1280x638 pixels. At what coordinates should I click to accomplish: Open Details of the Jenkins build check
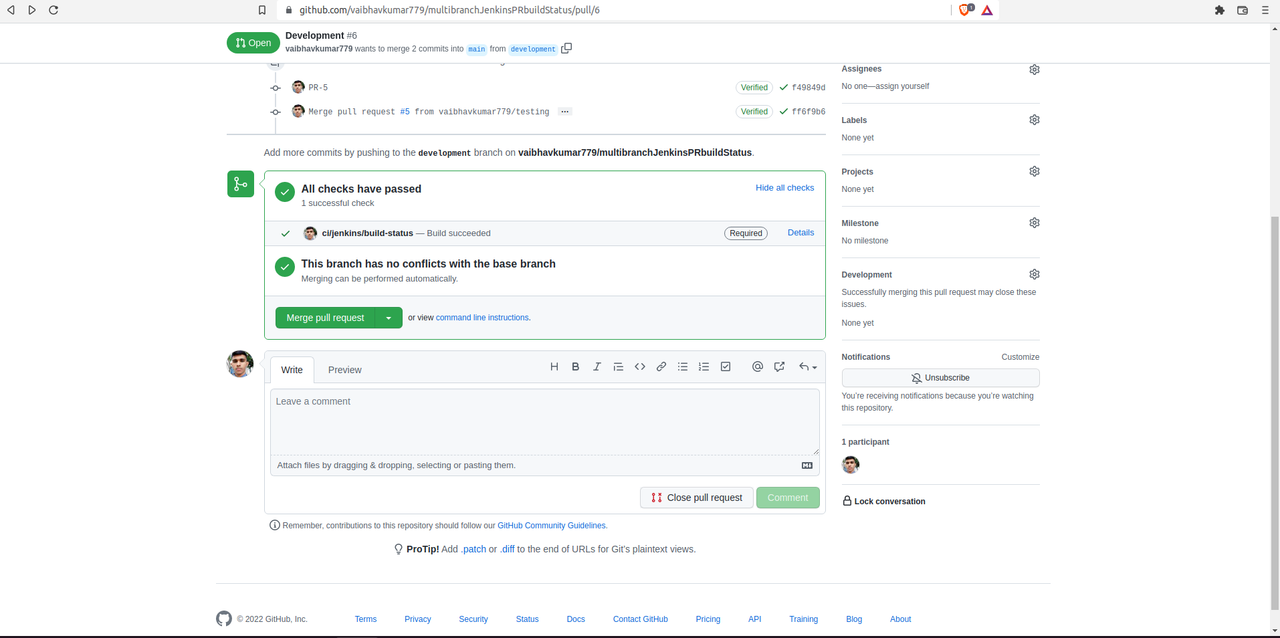pyautogui.click(x=801, y=232)
